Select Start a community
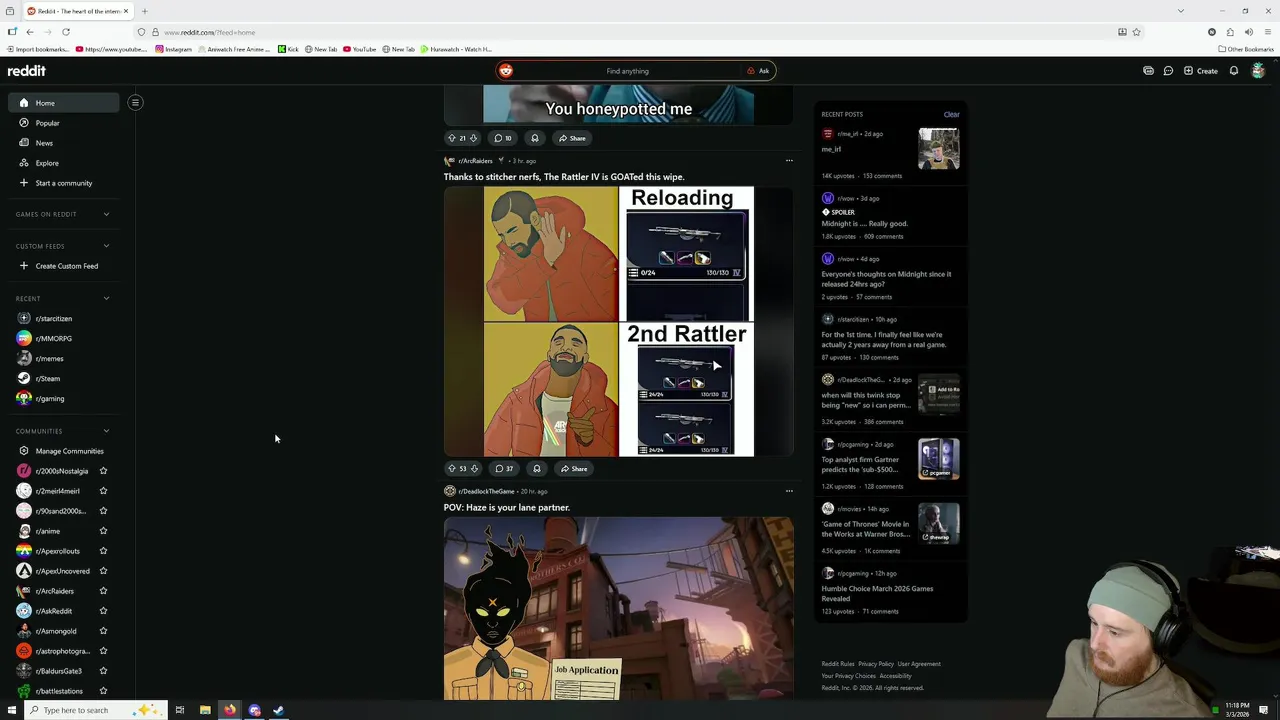 (64, 183)
